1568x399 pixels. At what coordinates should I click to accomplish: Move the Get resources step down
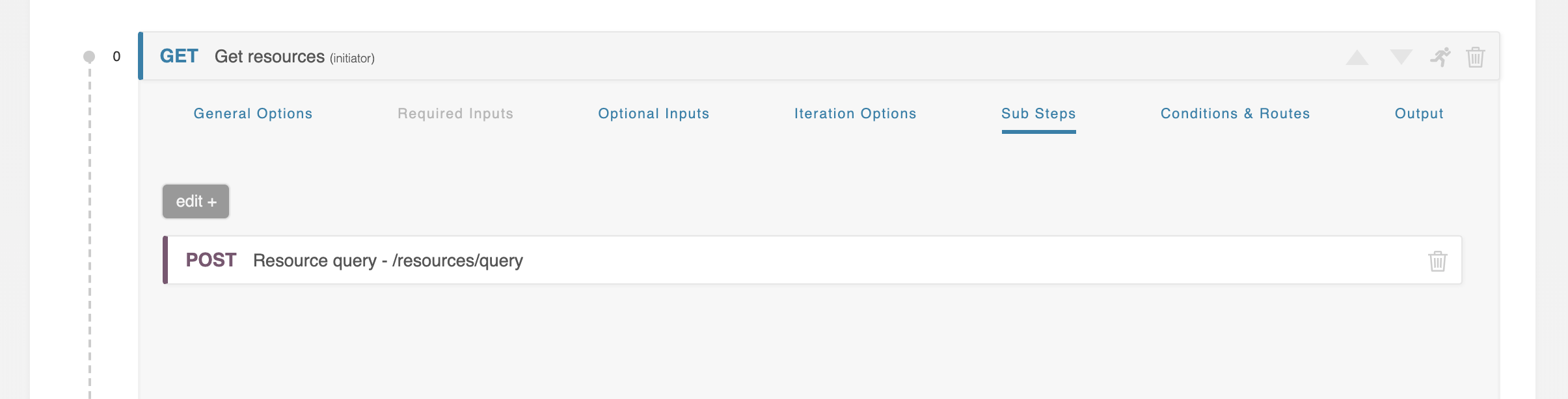1401,57
